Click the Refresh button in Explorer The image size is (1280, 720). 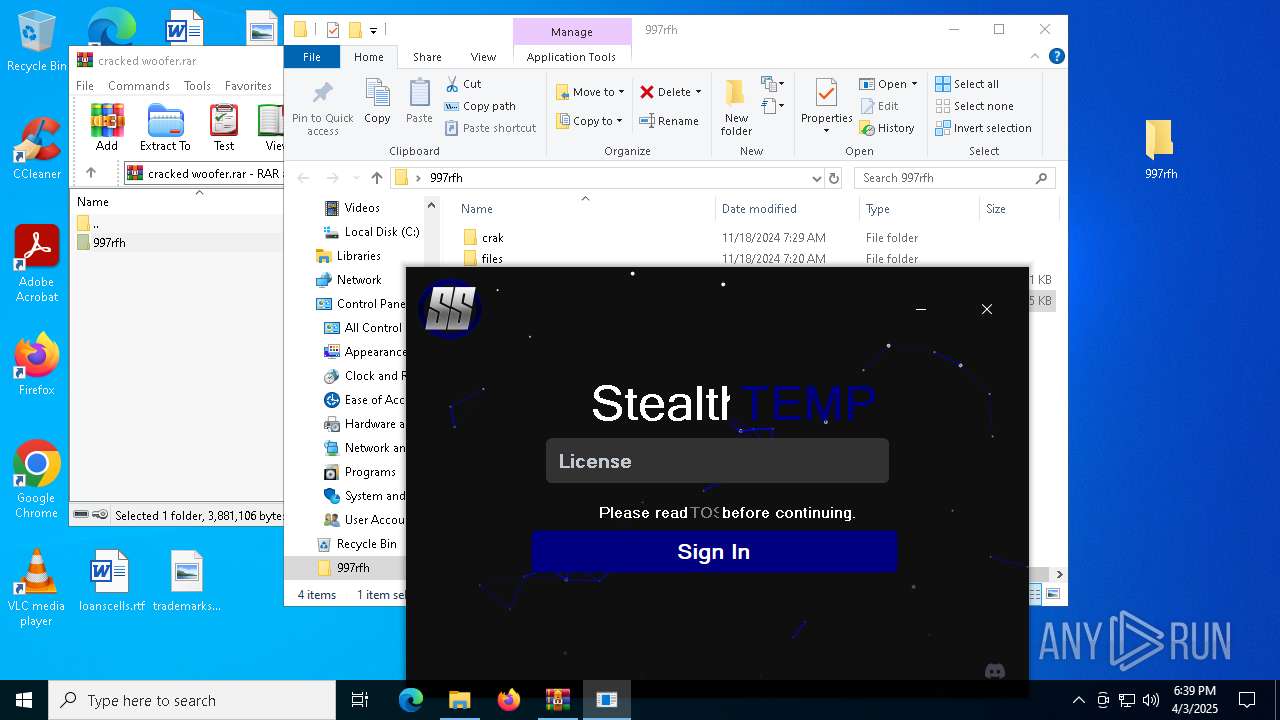point(834,178)
